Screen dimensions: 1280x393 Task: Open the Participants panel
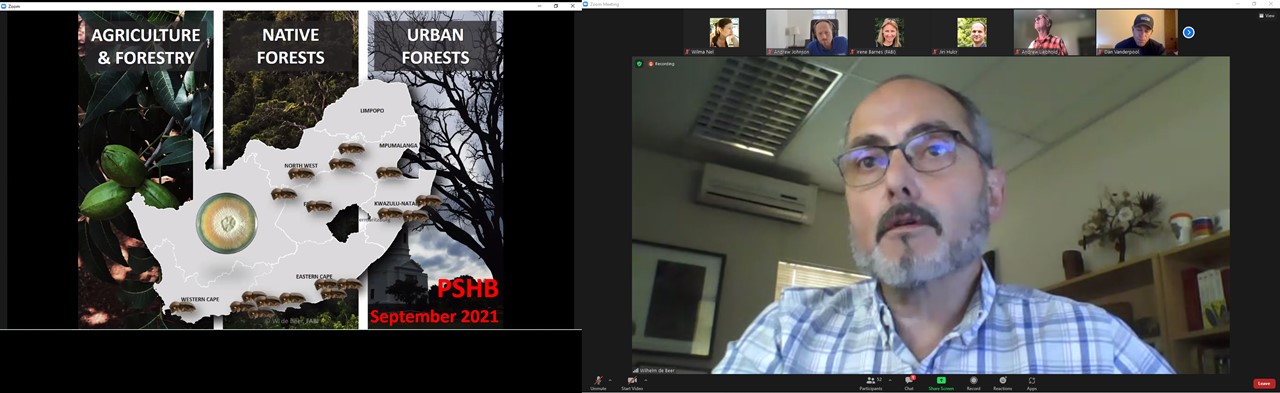pyautogui.click(x=870, y=382)
